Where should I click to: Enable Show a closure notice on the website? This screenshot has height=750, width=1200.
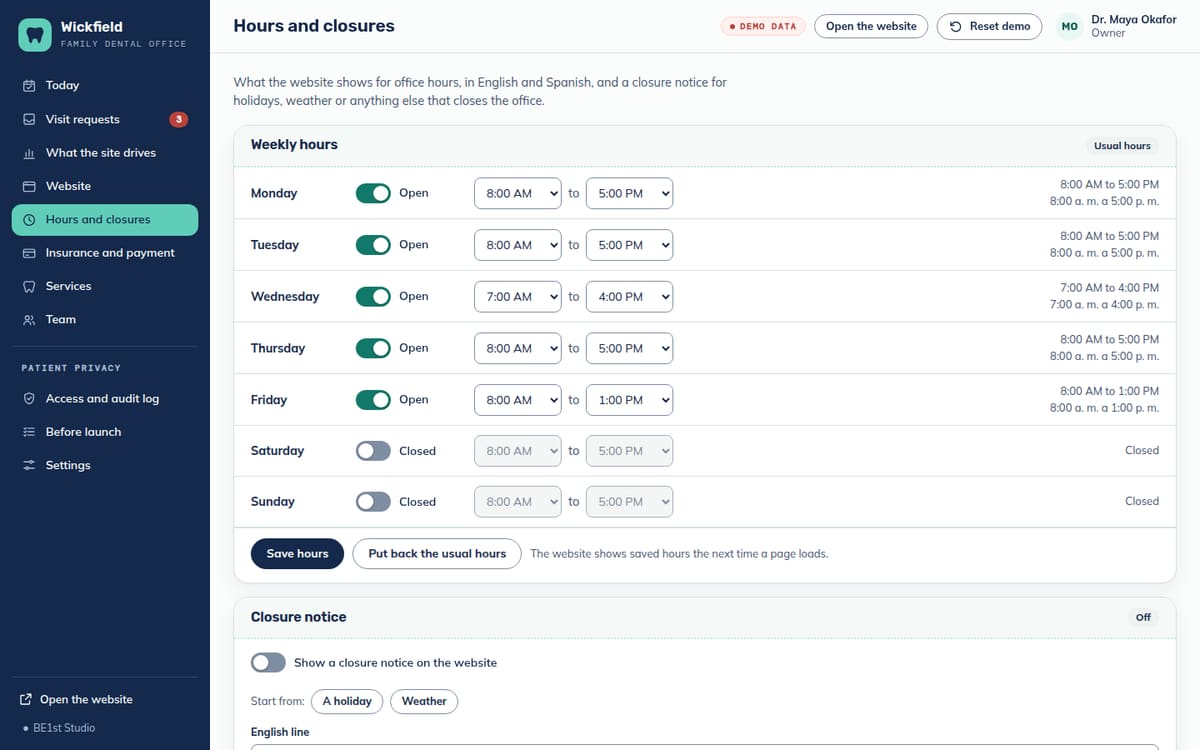click(x=267, y=663)
